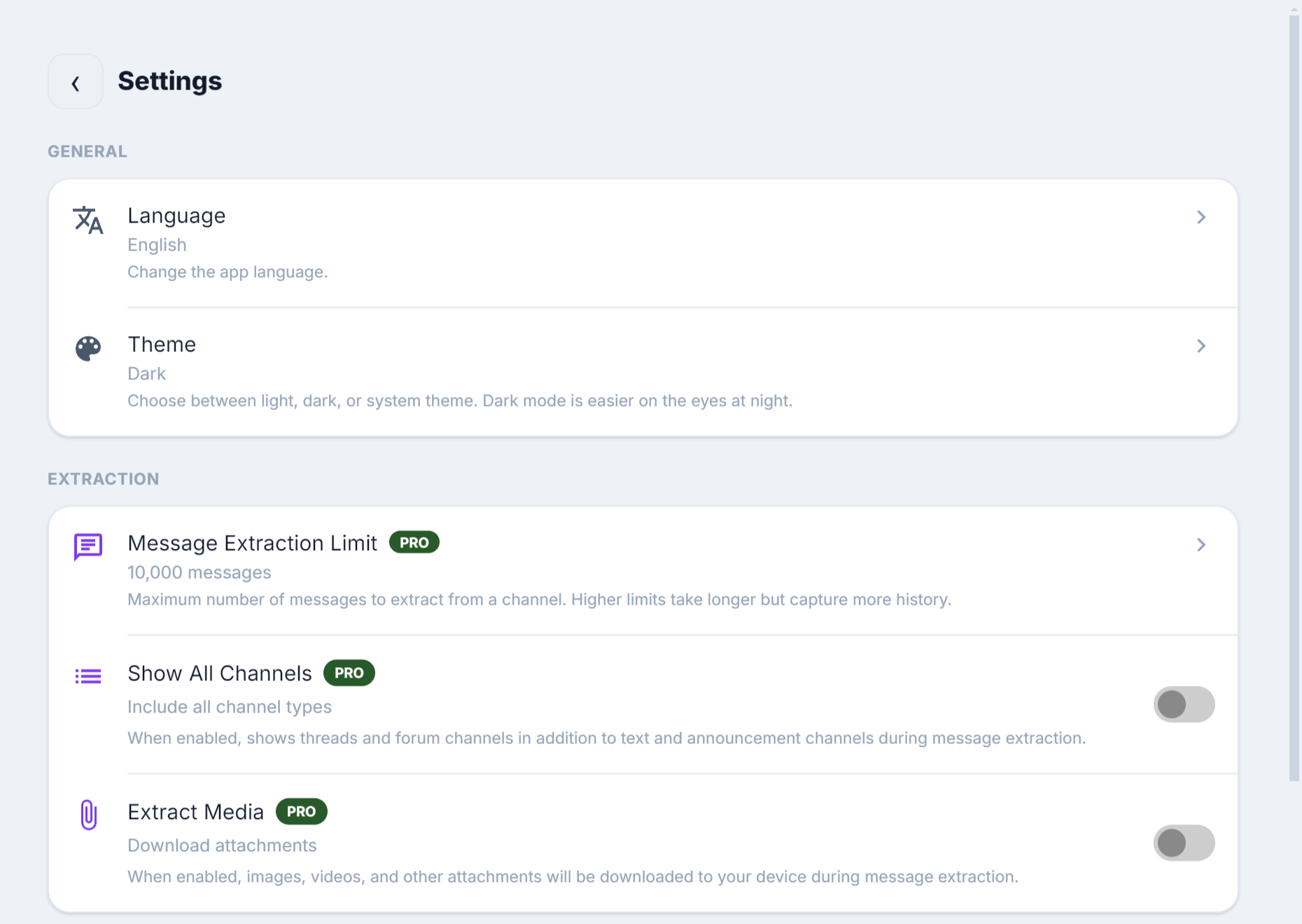
Task: Click the GENERAL section heading
Action: point(87,152)
